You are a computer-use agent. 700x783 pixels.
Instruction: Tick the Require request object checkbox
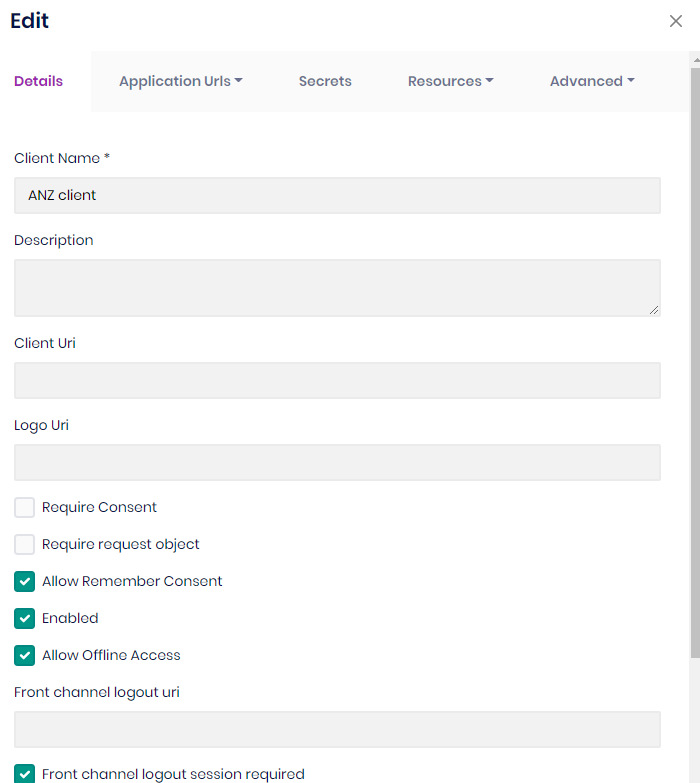tap(25, 545)
